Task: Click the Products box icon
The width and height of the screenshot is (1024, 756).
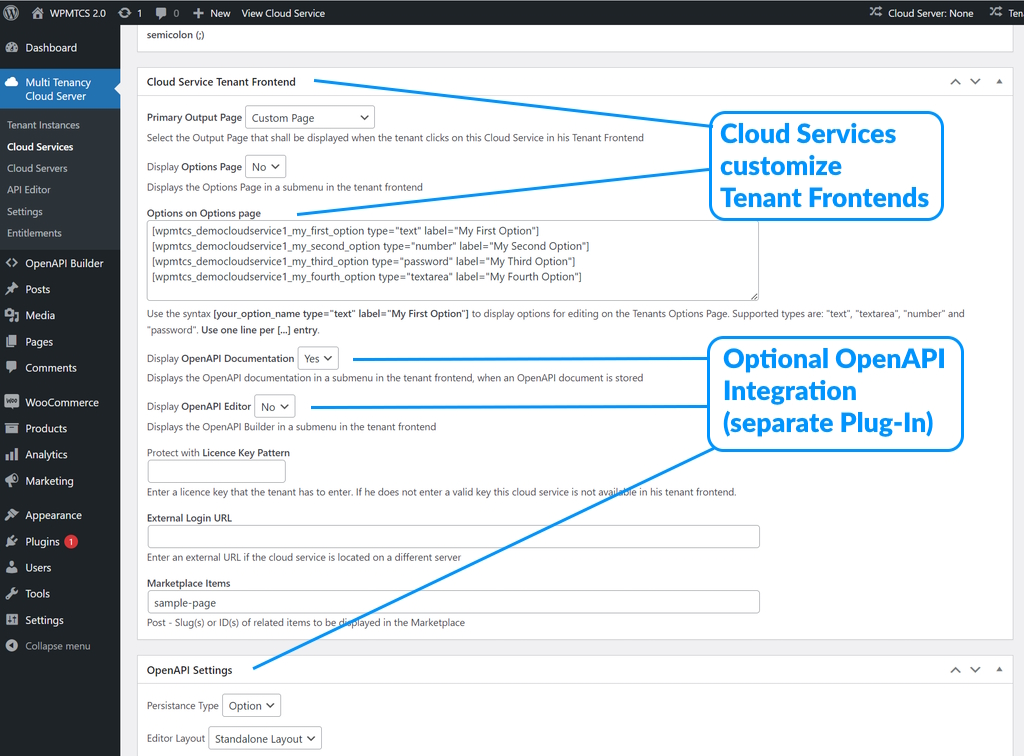Action: click(12, 428)
